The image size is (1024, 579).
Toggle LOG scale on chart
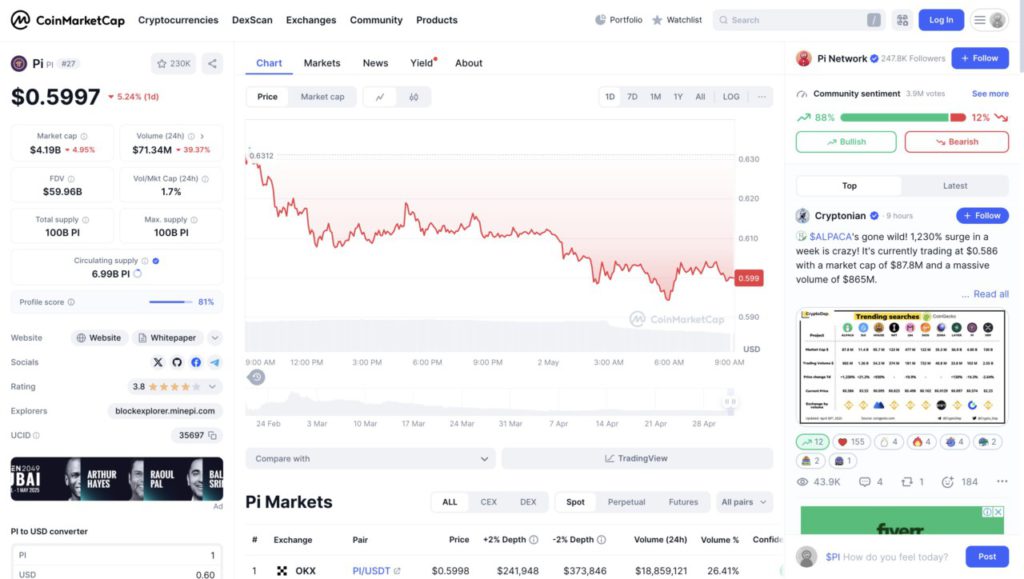pos(731,97)
